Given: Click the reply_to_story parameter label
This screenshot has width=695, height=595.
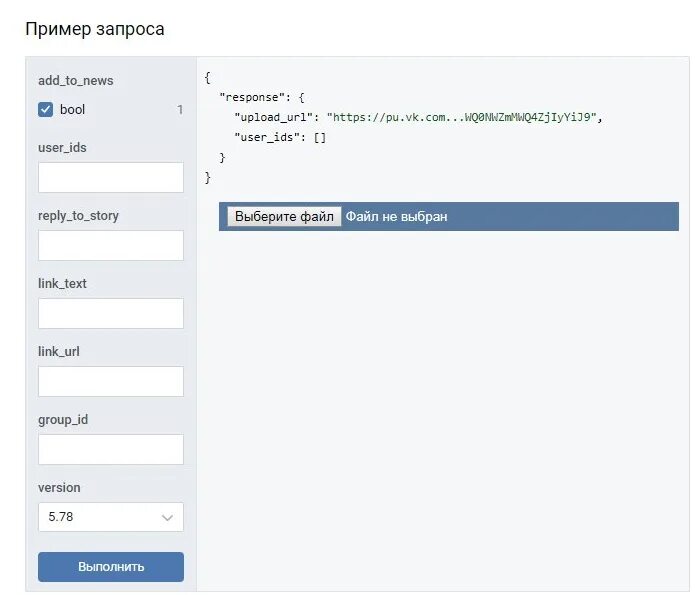Looking at the screenshot, I should [x=78, y=216].
